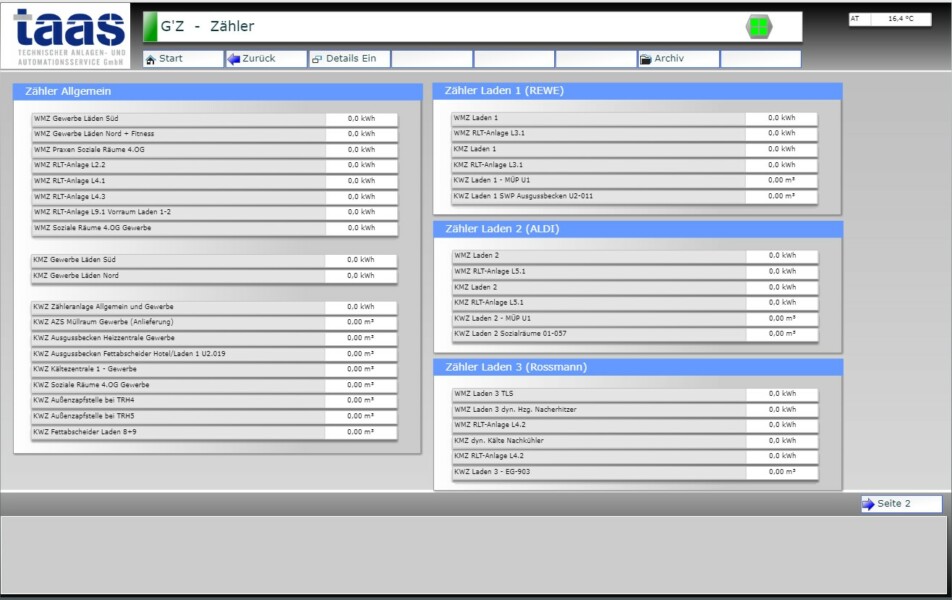Viewport: 952px width, 600px height.
Task: Select the Zähler Laden 3 (Rossmann) header
Action: click(x=637, y=367)
